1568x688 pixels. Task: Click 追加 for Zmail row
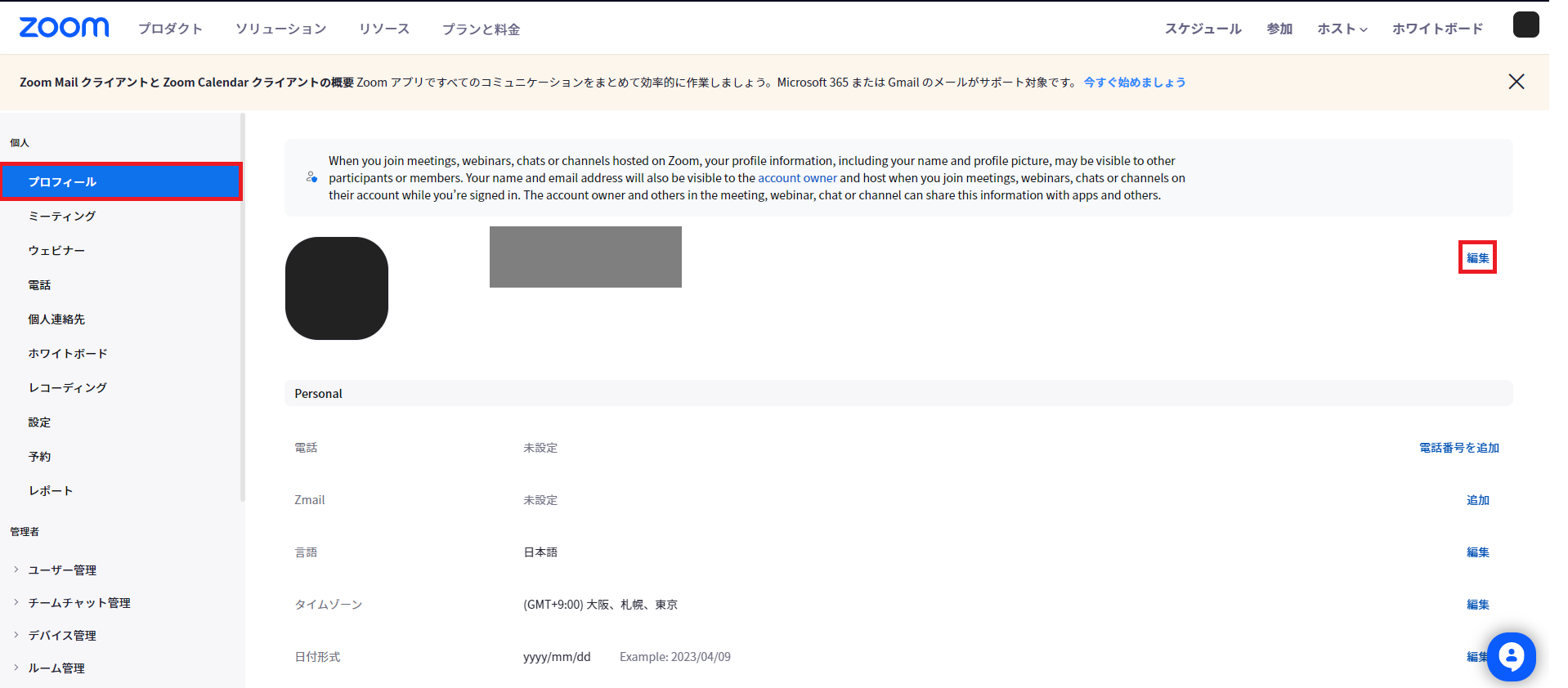click(x=1477, y=500)
